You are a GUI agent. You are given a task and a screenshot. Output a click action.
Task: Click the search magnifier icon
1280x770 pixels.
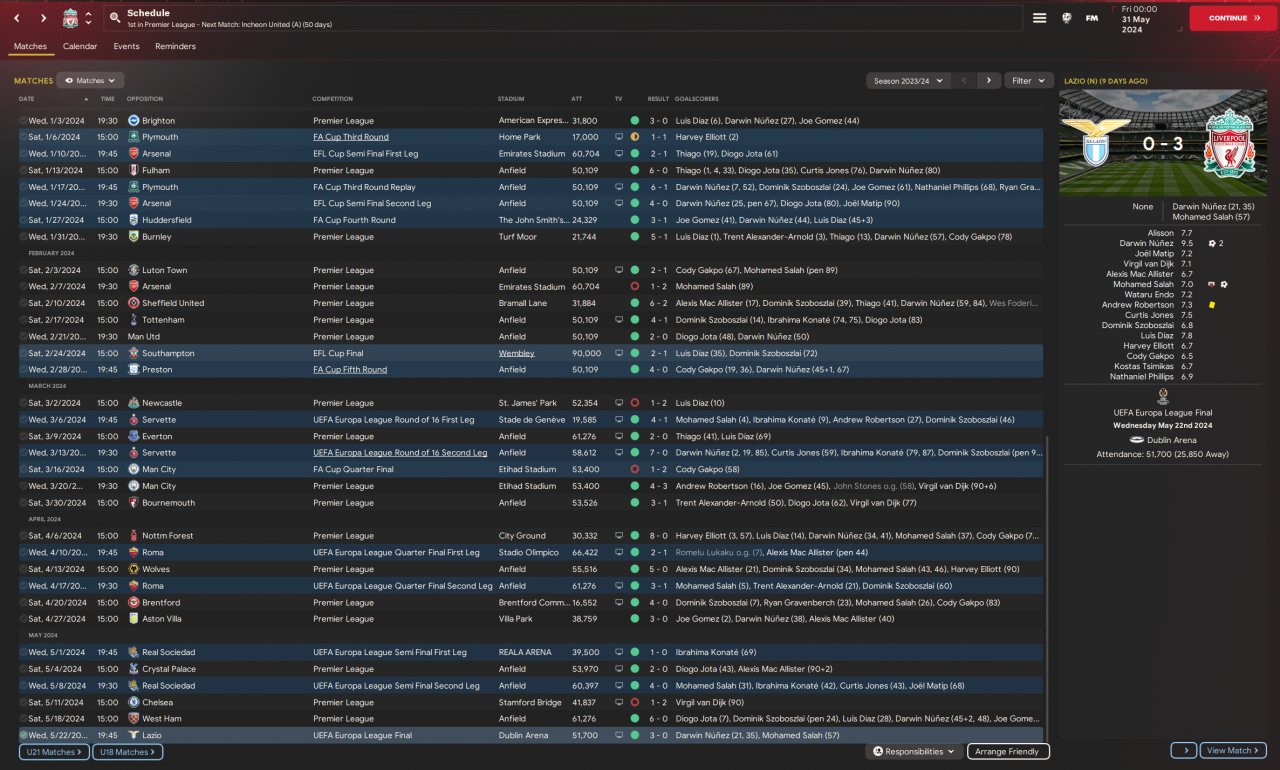point(115,18)
